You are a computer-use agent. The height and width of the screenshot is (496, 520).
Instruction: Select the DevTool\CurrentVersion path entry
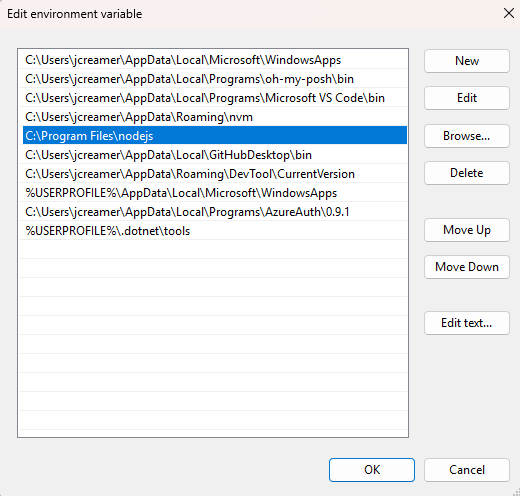[x=213, y=174]
